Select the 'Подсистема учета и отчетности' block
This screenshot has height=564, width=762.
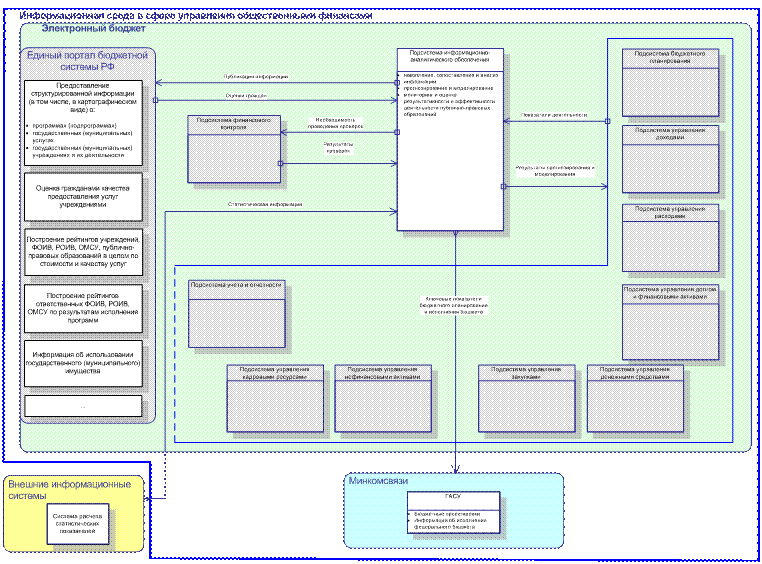236,312
